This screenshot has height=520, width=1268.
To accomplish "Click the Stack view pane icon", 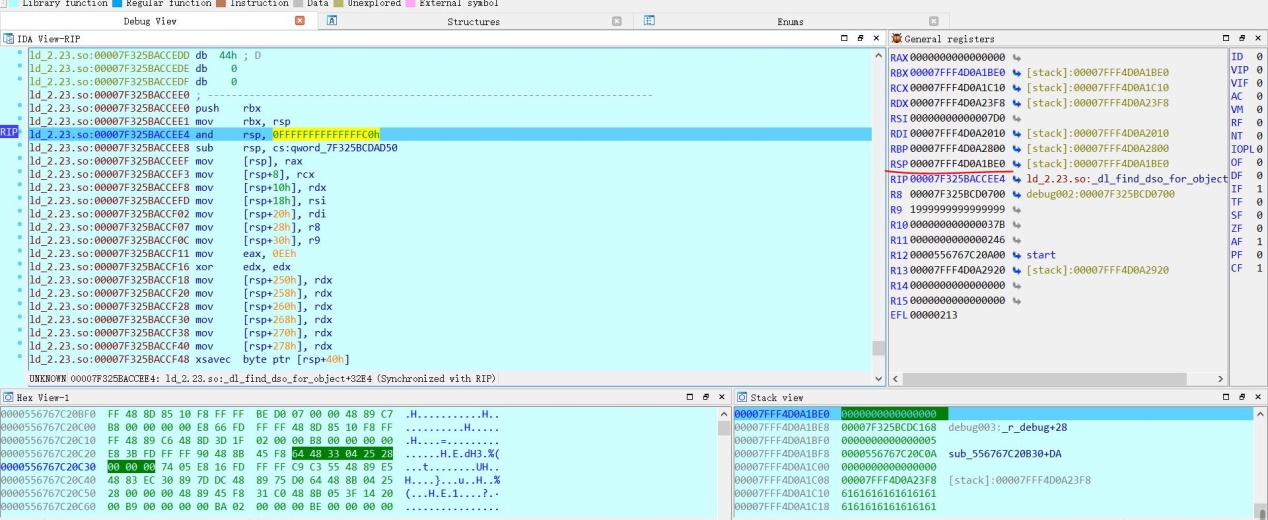I will point(741,398).
